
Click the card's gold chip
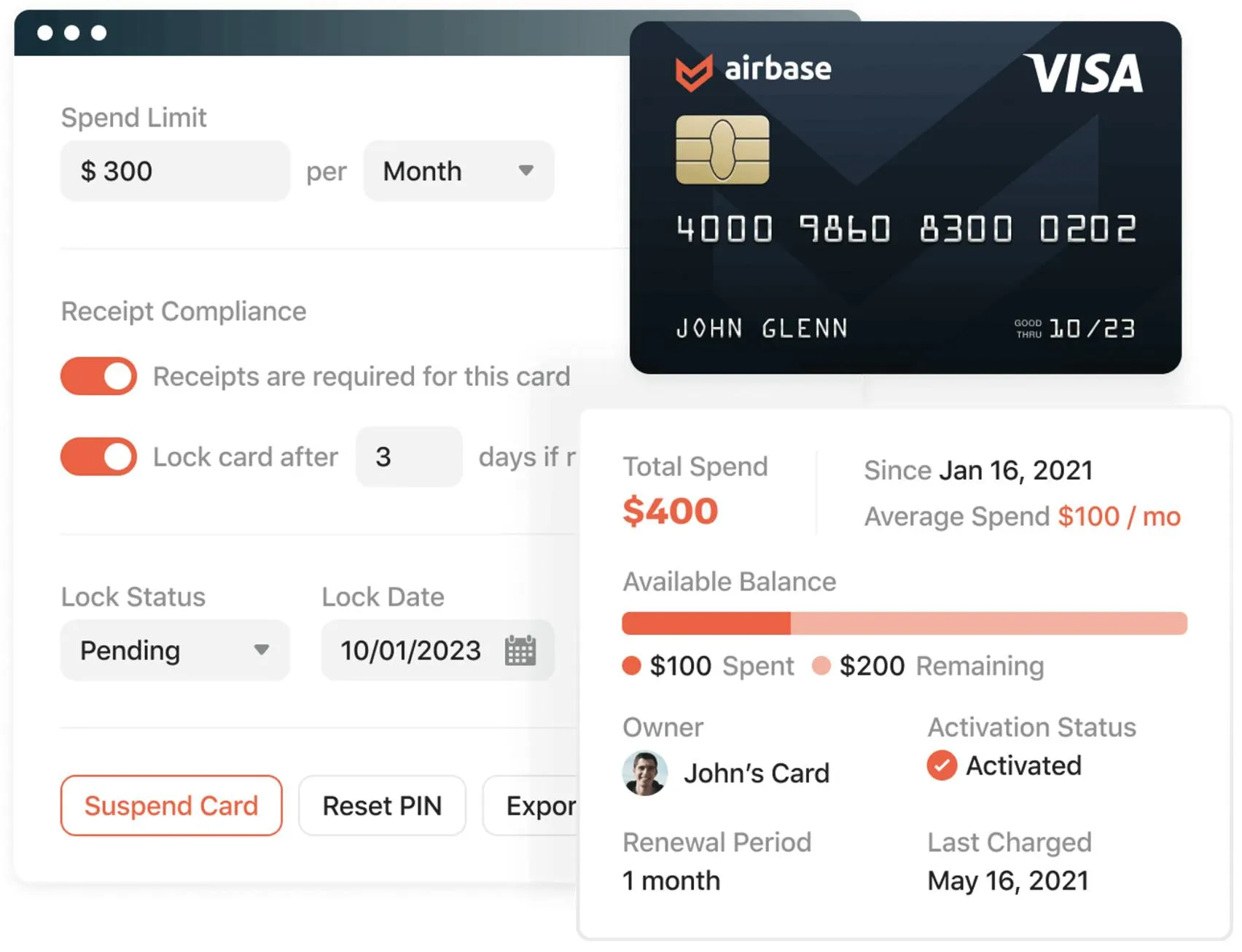tap(723, 151)
